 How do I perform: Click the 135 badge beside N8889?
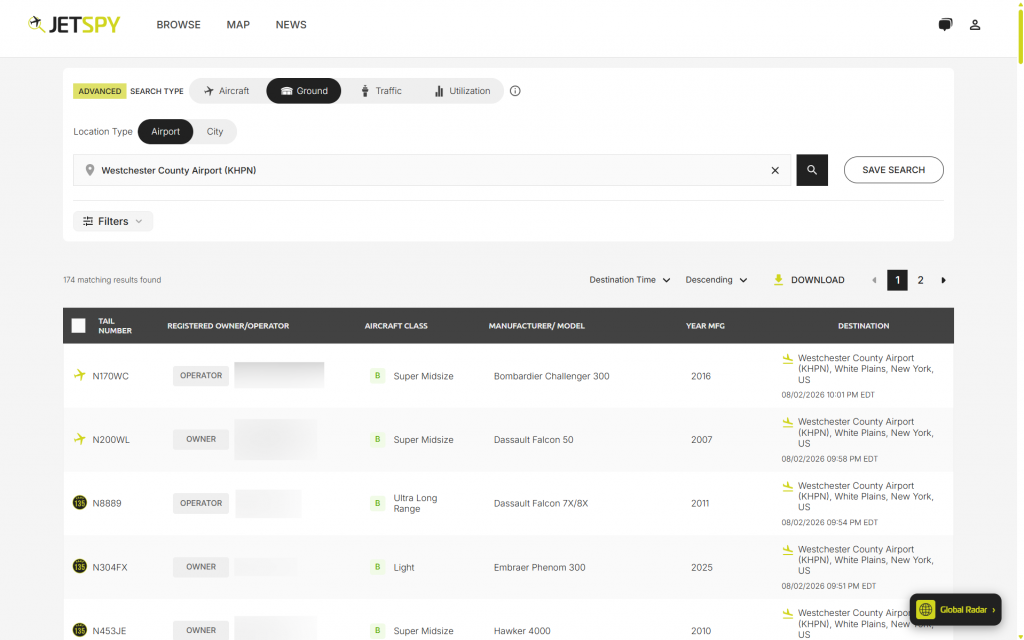pos(80,503)
